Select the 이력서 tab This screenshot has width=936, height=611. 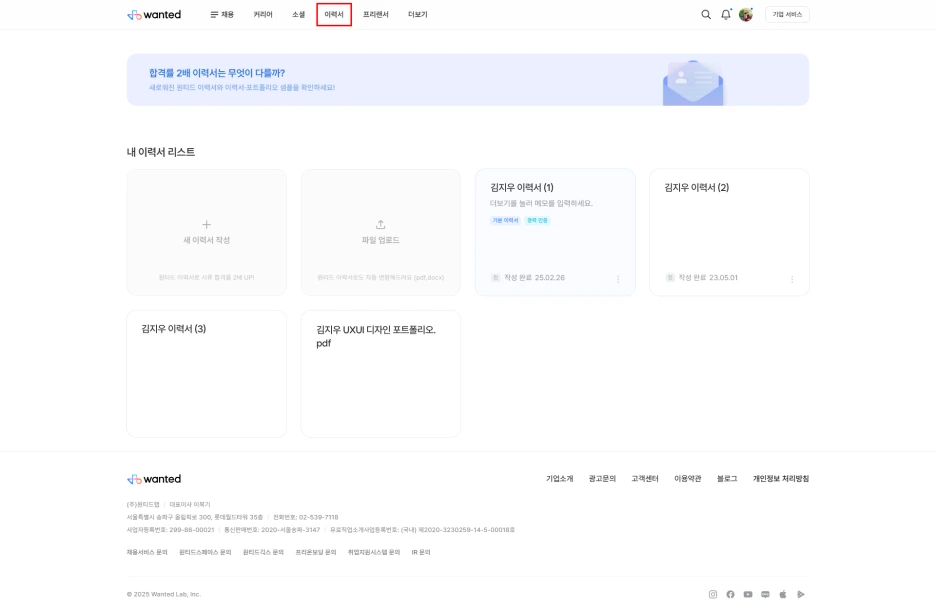(334, 14)
